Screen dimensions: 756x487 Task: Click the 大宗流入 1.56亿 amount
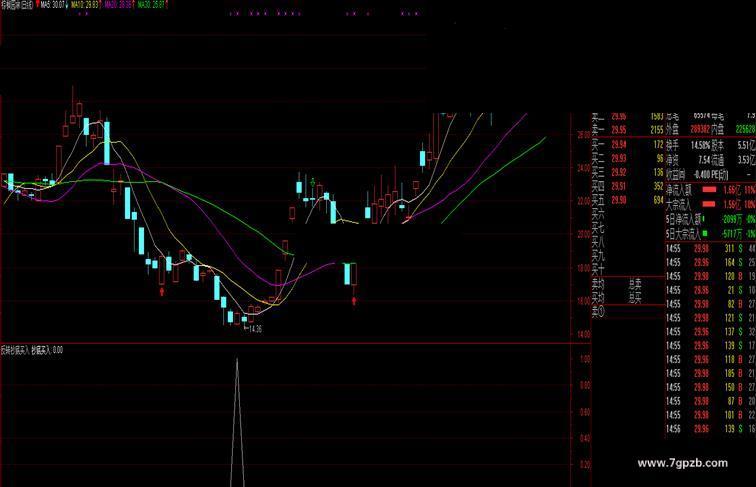coord(732,204)
